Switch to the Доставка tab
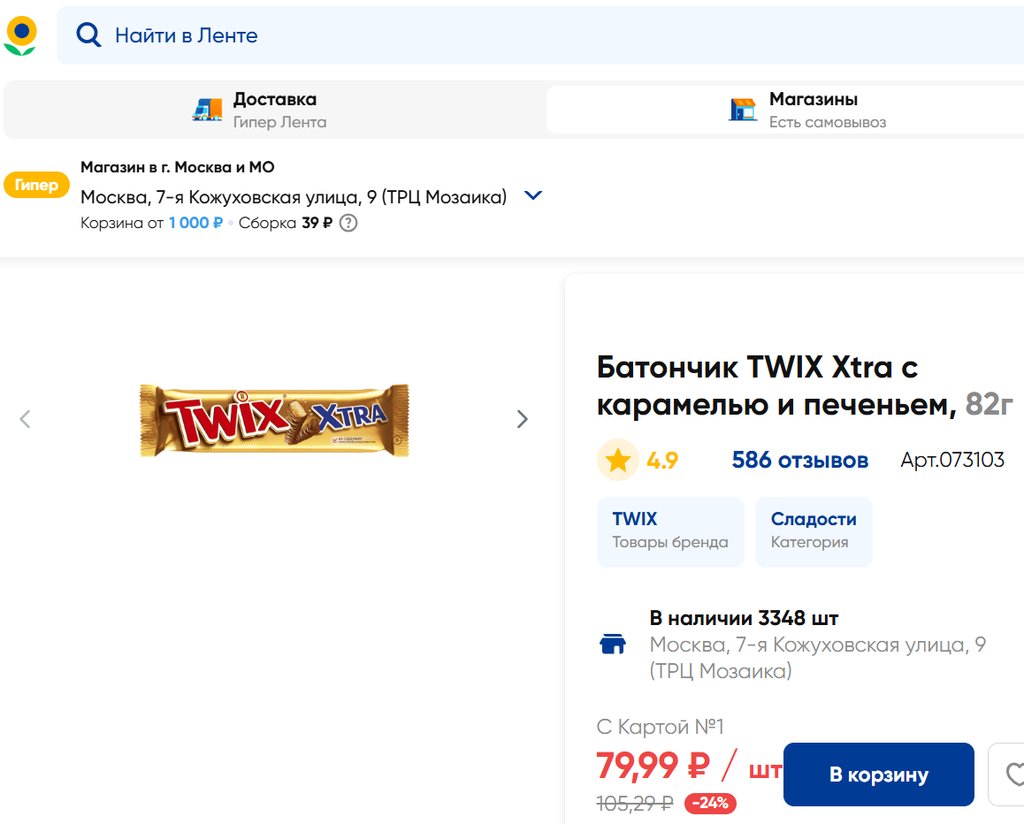This screenshot has width=1024, height=824. (x=275, y=110)
